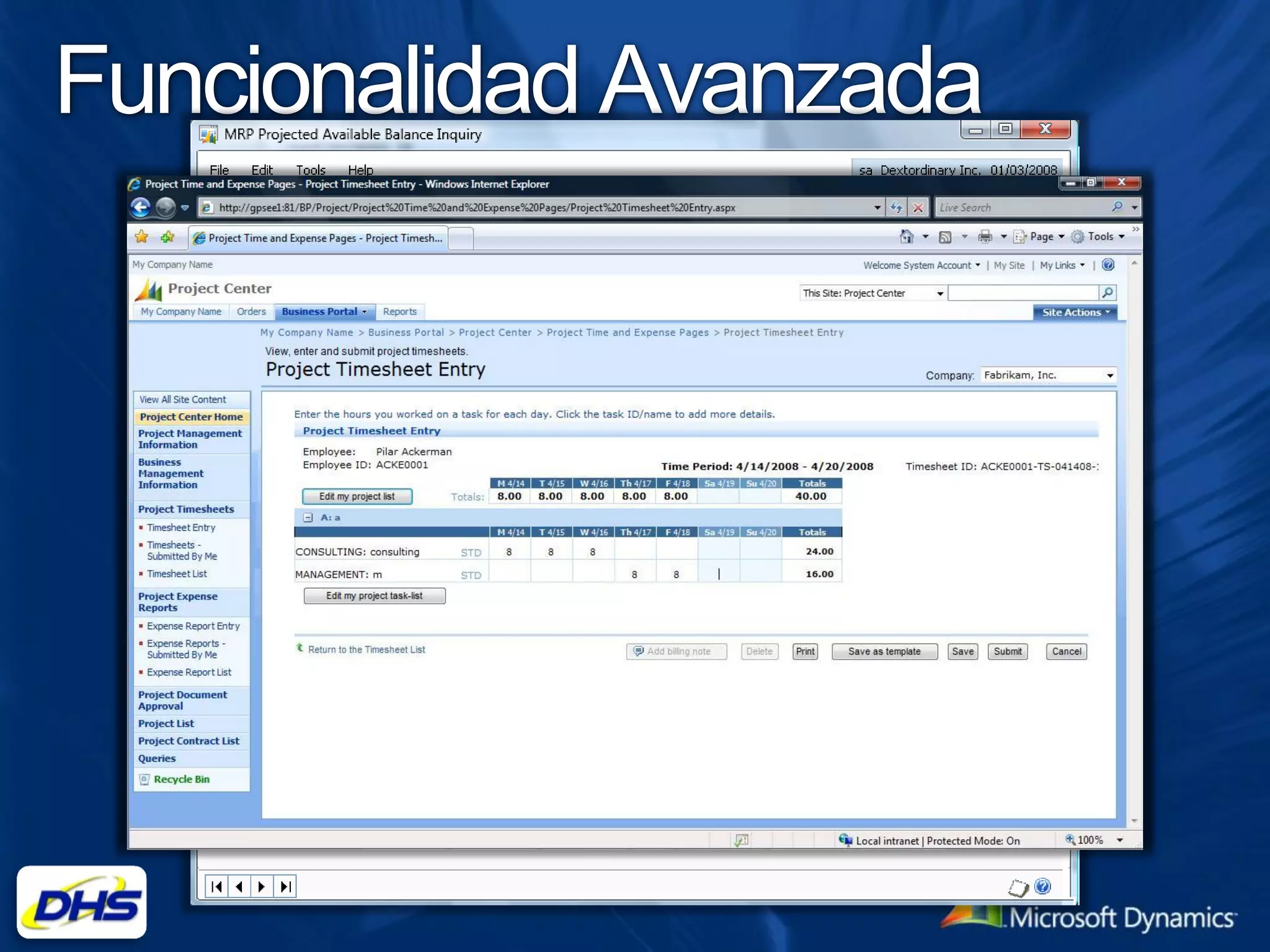Open the Business Portal tab
This screenshot has width=1270, height=952.
[324, 312]
